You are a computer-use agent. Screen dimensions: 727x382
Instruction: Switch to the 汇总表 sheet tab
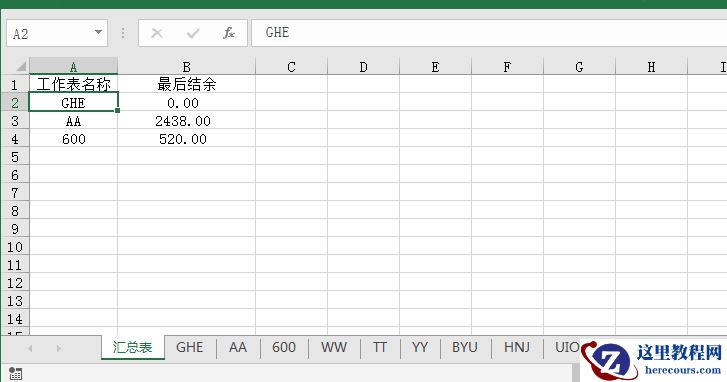pos(133,347)
